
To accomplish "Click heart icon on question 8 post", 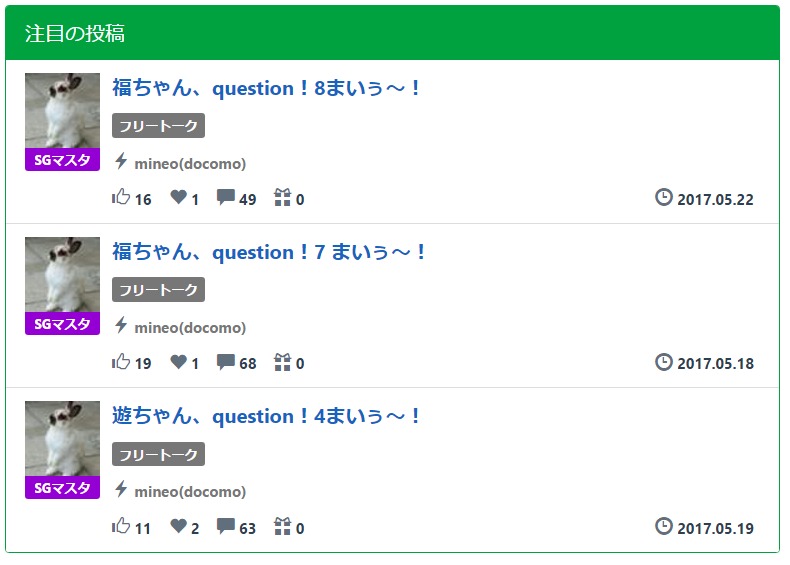I will point(178,197).
